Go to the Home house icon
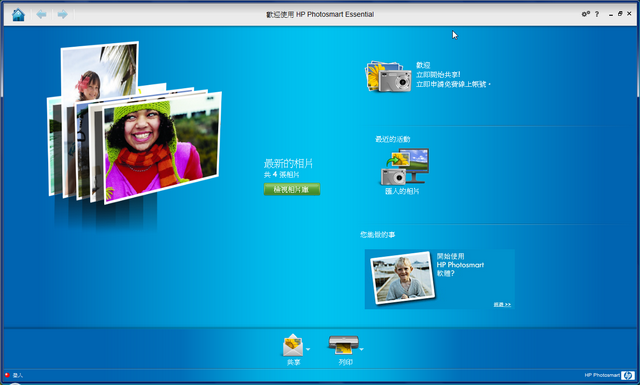The height and width of the screenshot is (385, 640). [18, 15]
